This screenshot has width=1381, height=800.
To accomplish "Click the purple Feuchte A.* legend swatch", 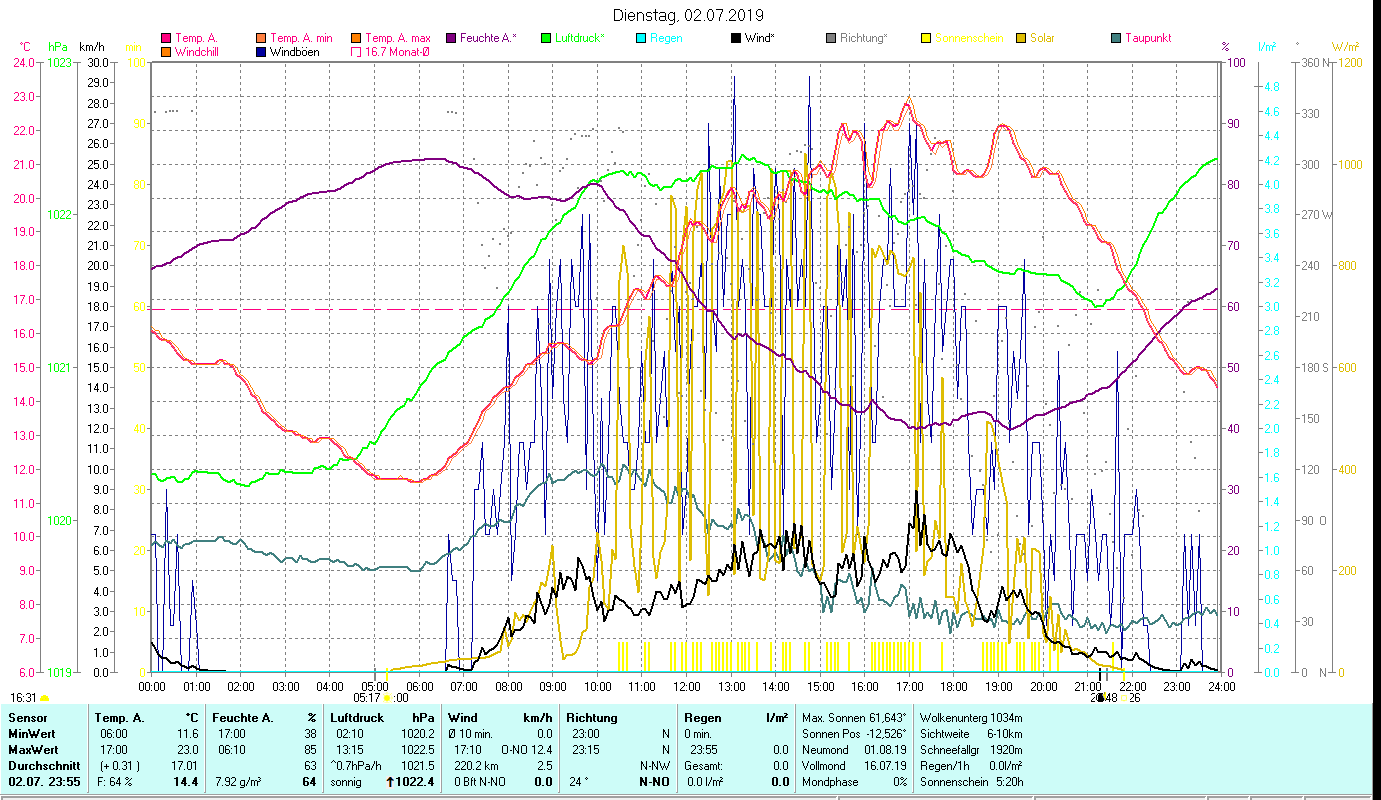I will point(450,39).
